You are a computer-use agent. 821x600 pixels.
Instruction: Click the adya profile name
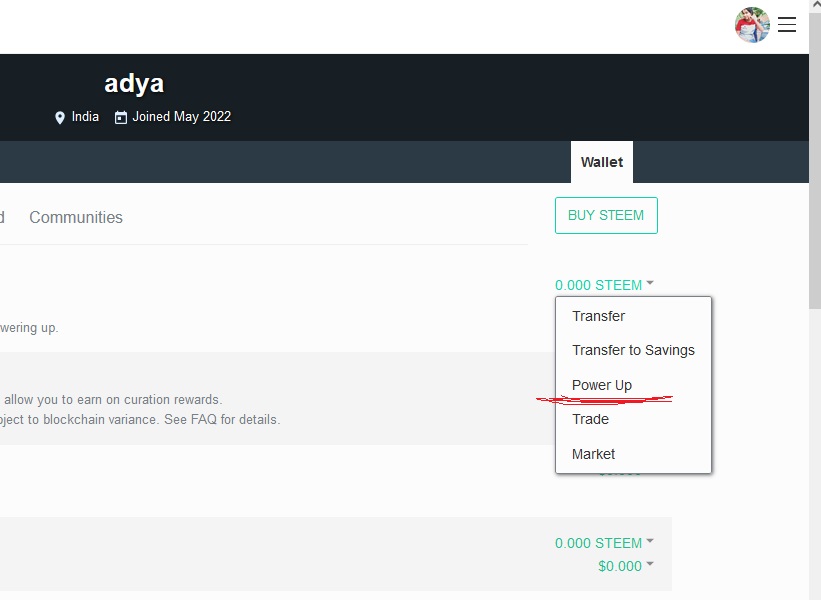pyautogui.click(x=134, y=83)
